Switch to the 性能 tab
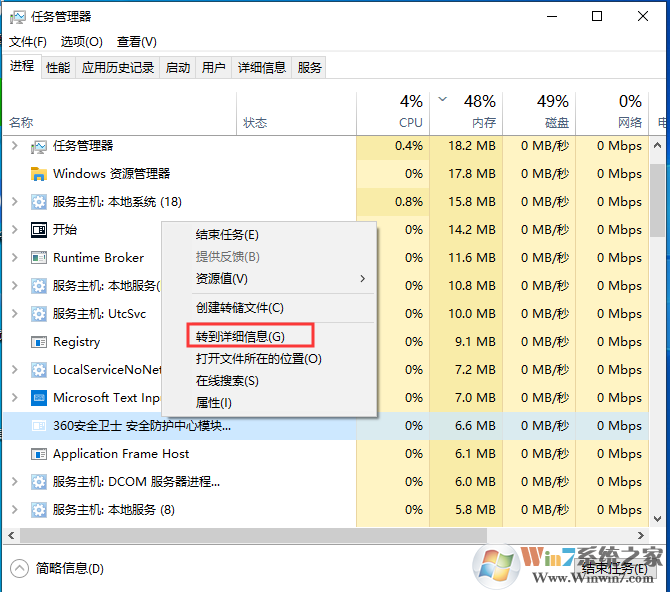 pos(58,68)
